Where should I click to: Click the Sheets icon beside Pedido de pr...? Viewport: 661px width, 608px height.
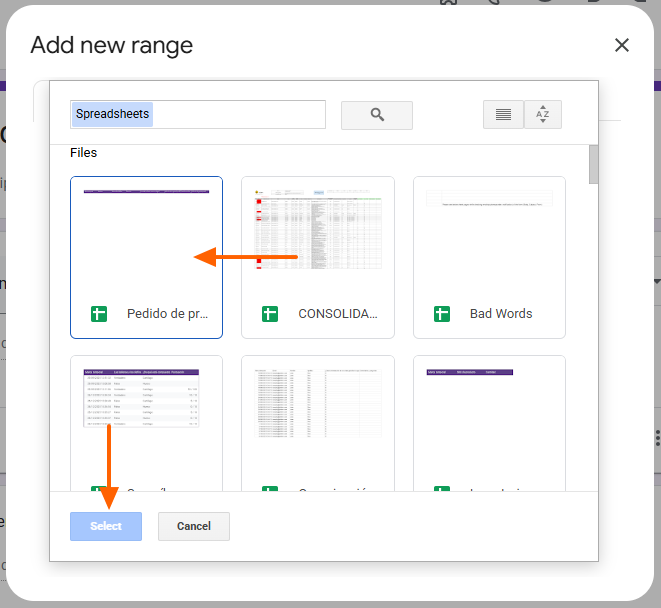[99, 314]
